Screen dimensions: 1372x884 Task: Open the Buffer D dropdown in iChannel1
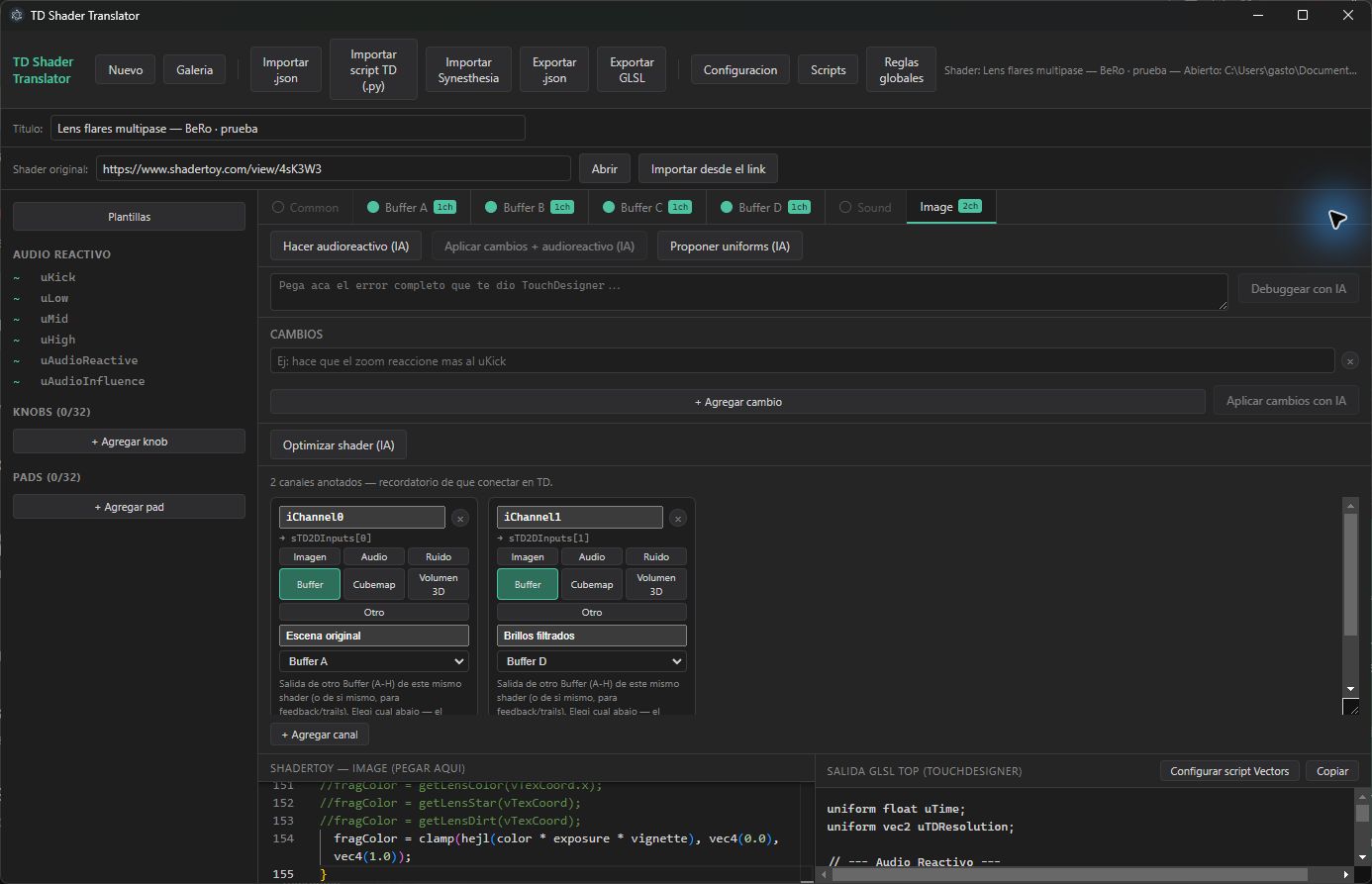pyautogui.click(x=592, y=661)
